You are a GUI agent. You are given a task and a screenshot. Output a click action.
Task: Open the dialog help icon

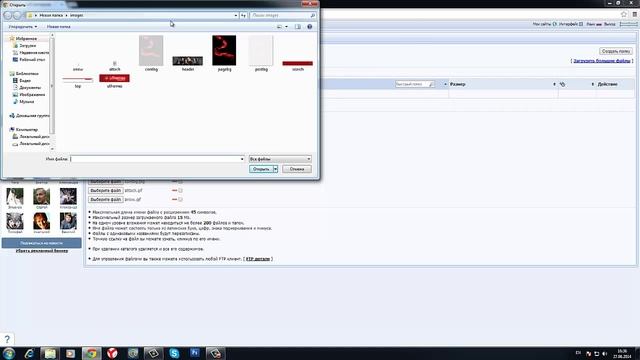(x=310, y=27)
